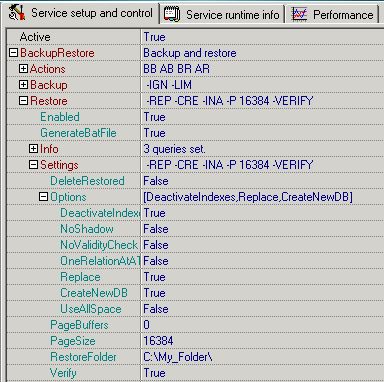384x382 pixels.
Task: Select the NoValidityCheck property label
Action: tap(99, 245)
